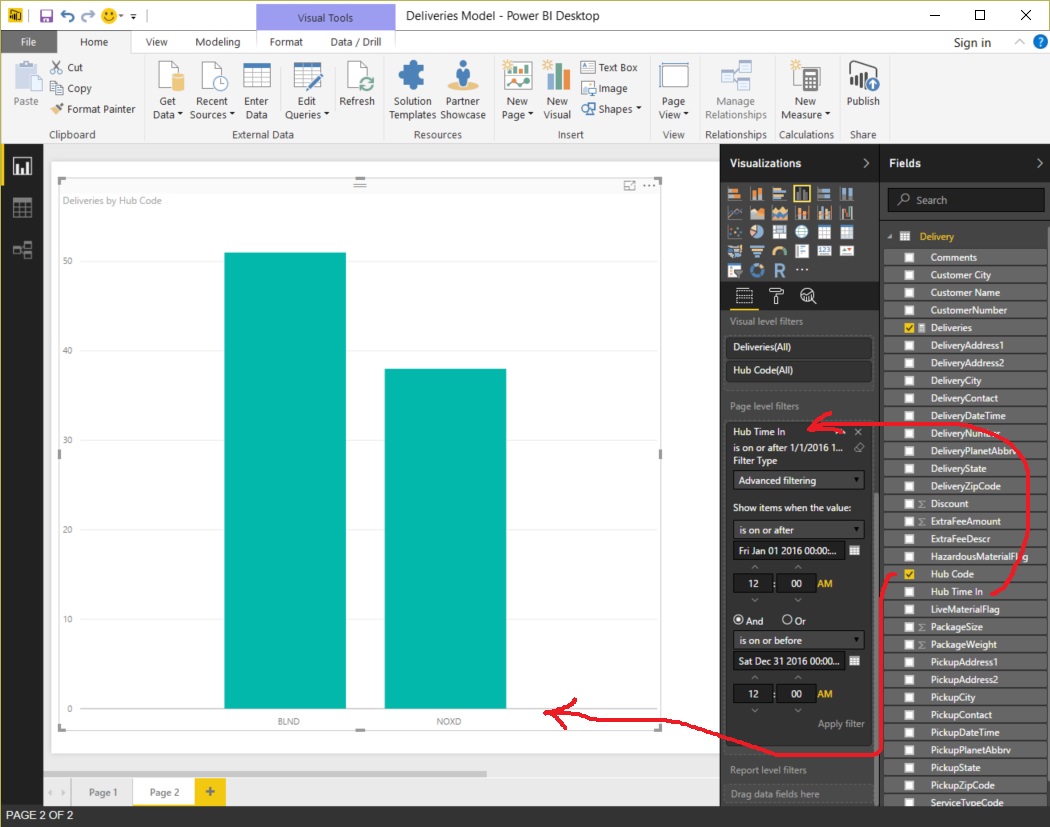This screenshot has height=827, width=1050.
Task: Toggle the Comments field checkbox
Action: 909,257
